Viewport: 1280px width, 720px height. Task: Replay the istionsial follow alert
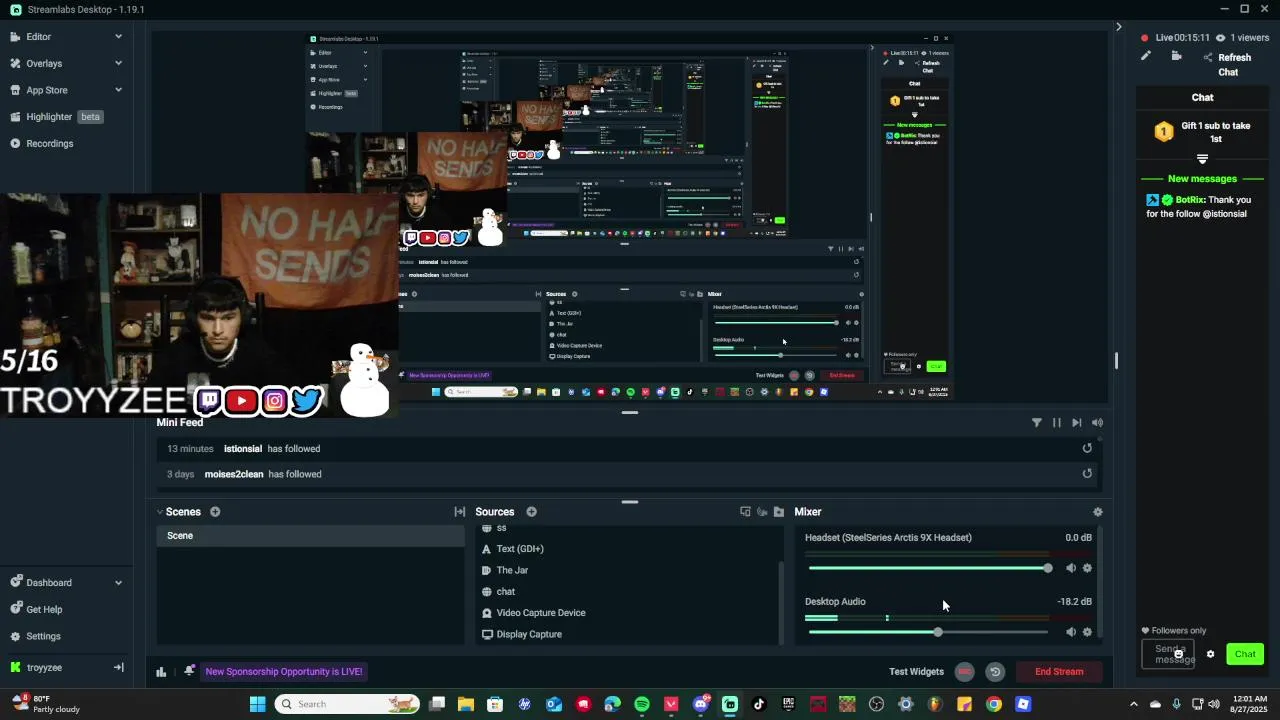click(x=1087, y=448)
